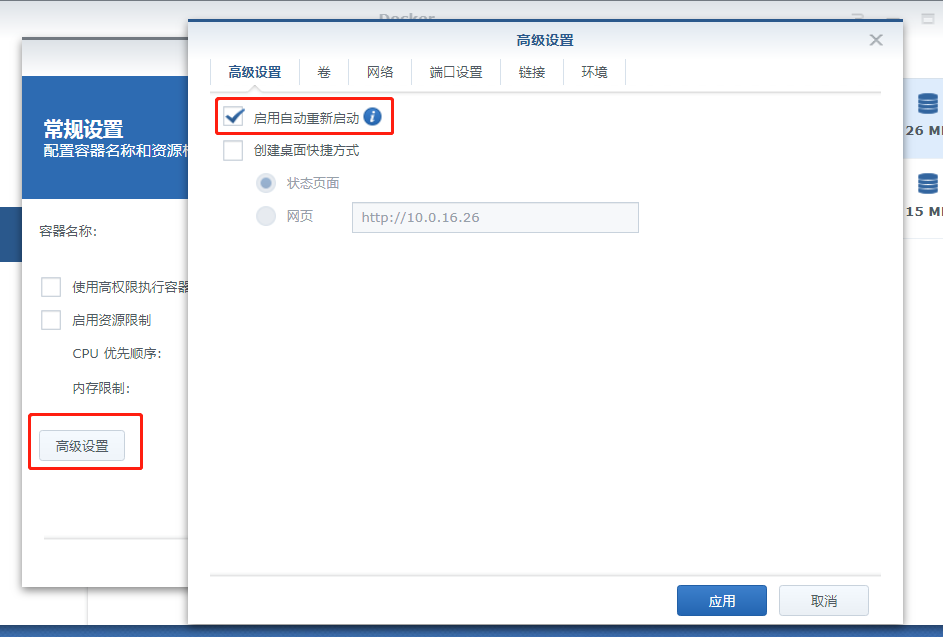Switch to the 环境 tab

point(594,72)
